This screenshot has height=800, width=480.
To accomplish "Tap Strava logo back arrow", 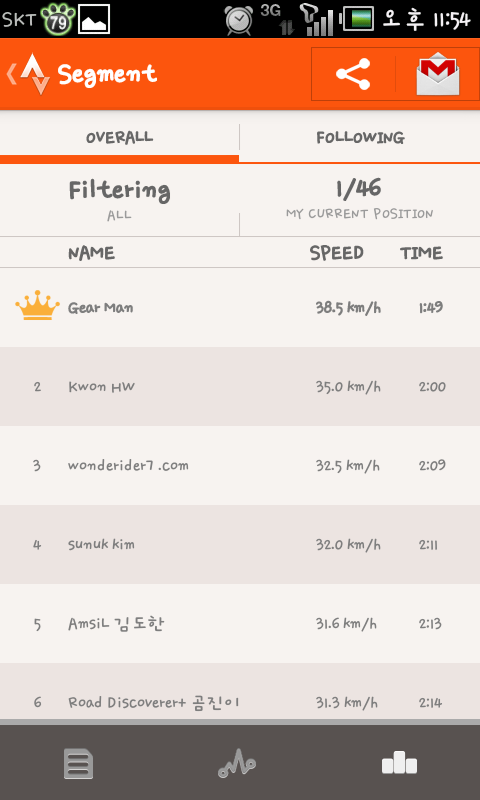I will click(28, 74).
